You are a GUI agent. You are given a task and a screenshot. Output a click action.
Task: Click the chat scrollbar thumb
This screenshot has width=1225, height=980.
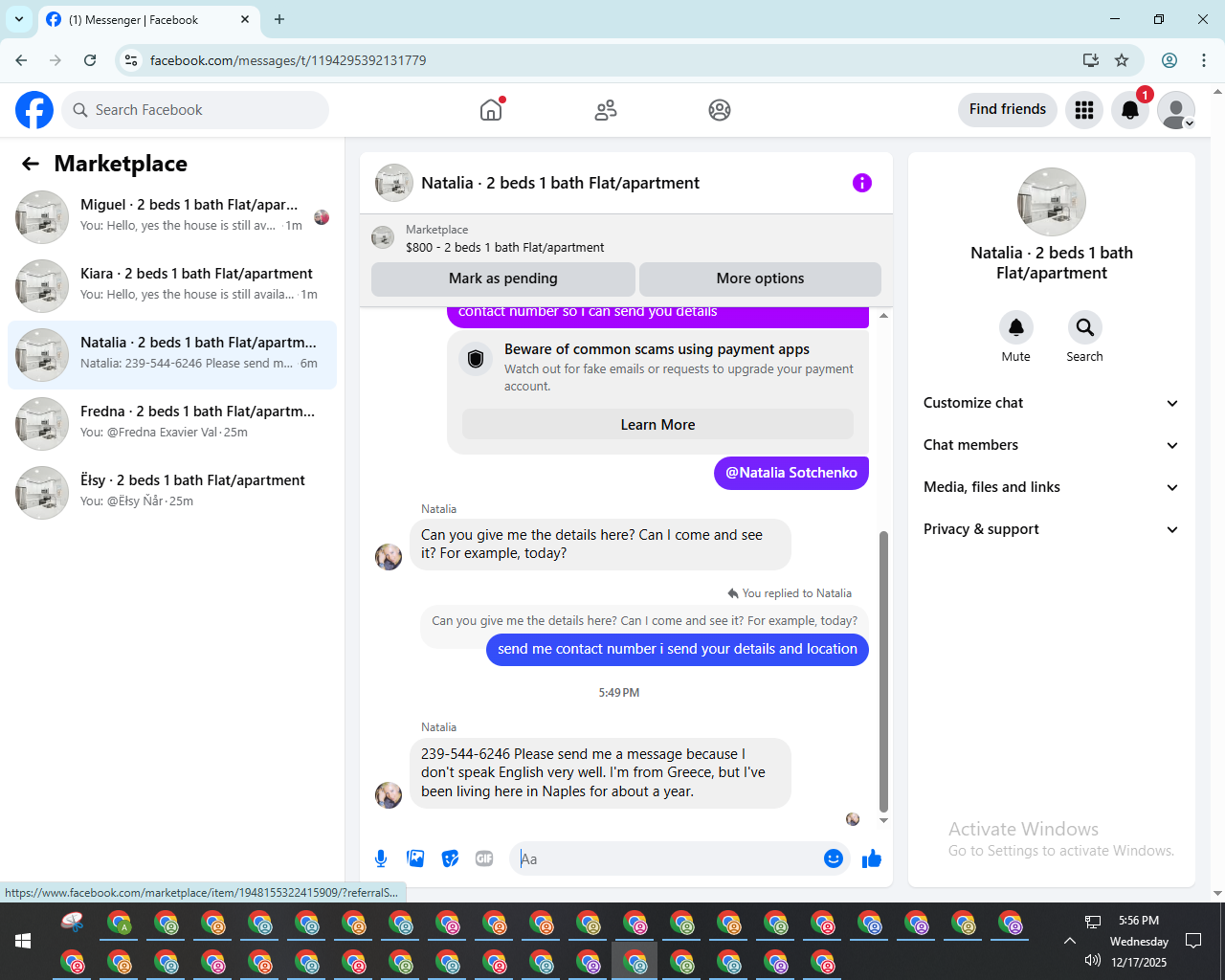[x=883, y=670]
